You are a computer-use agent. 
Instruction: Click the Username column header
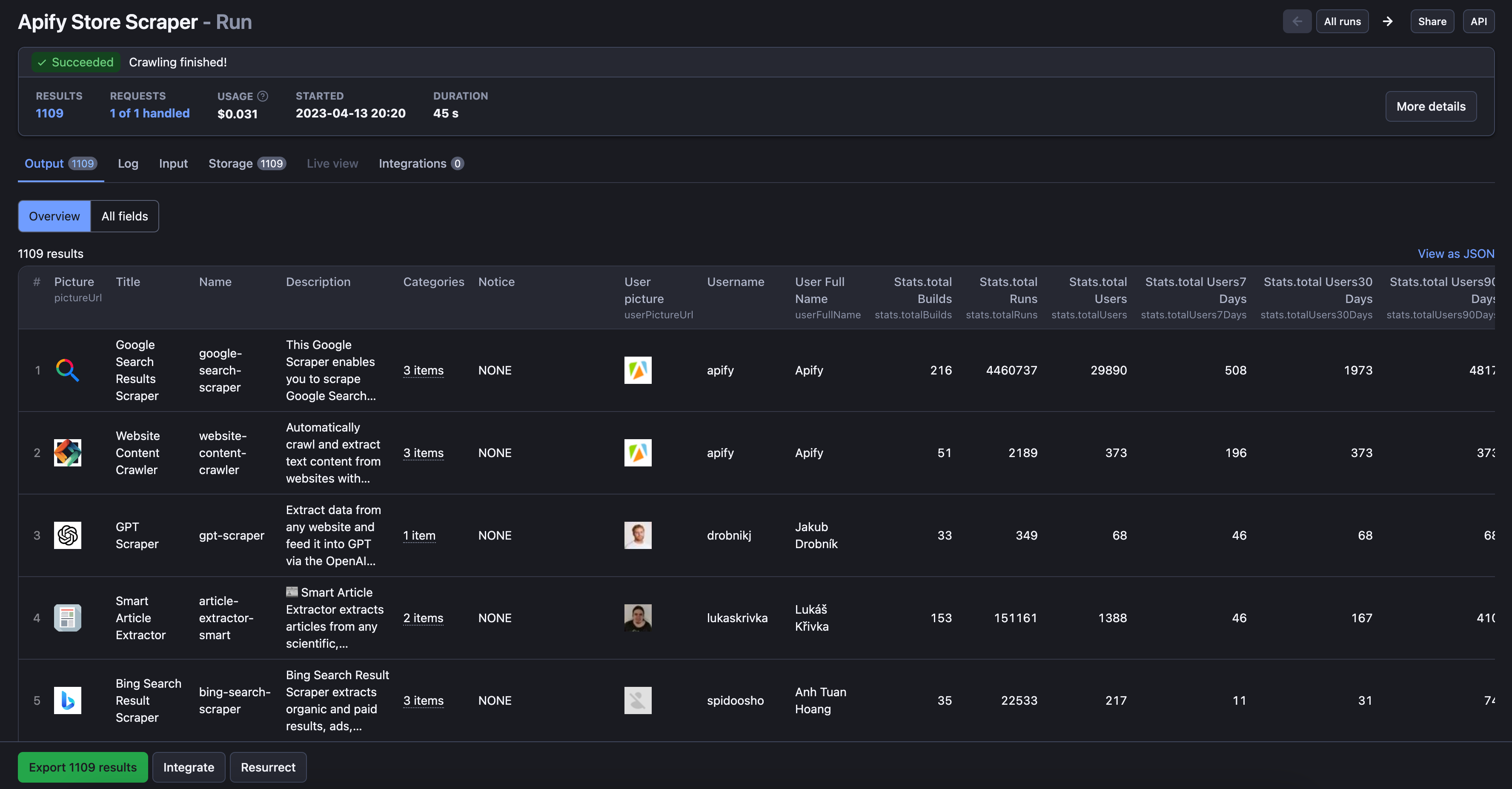tap(736, 282)
